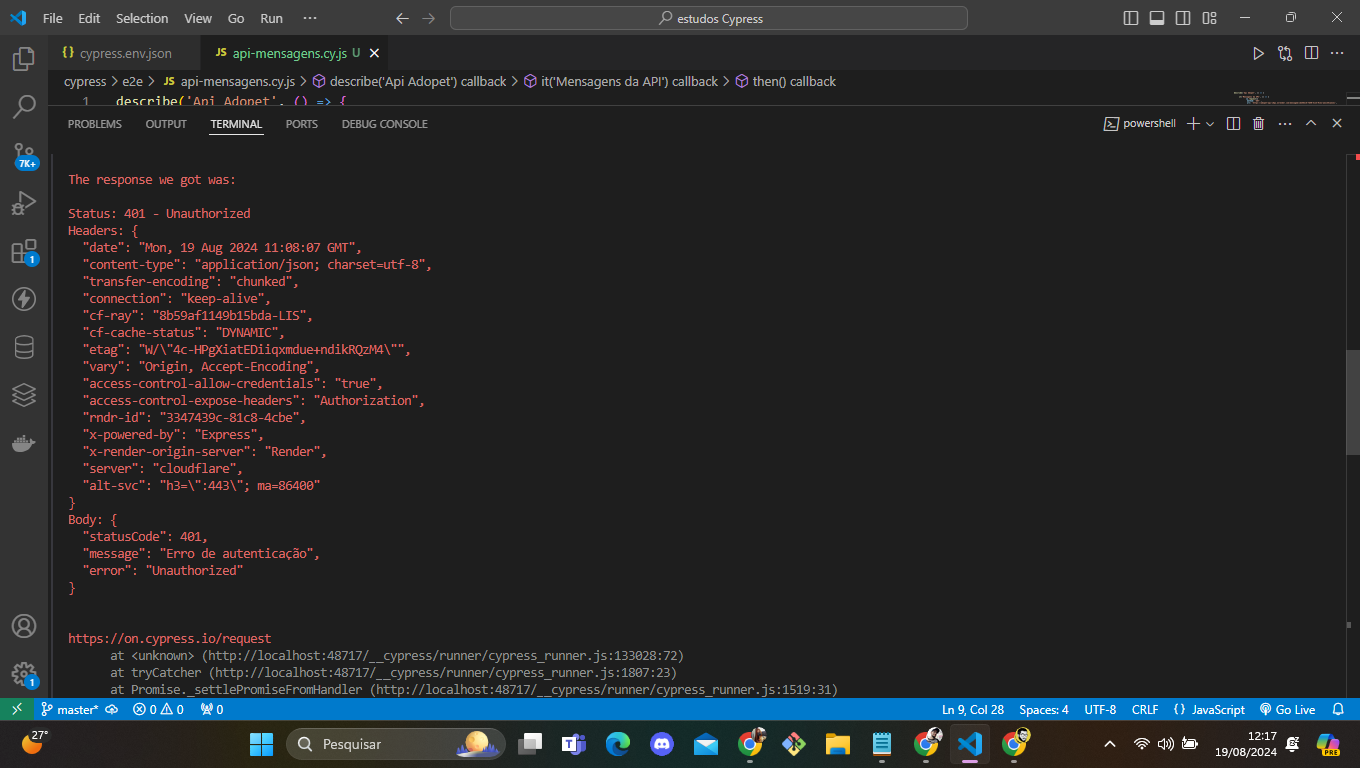The width and height of the screenshot is (1360, 768).
Task: Open the Selection menu
Action: click(142, 18)
